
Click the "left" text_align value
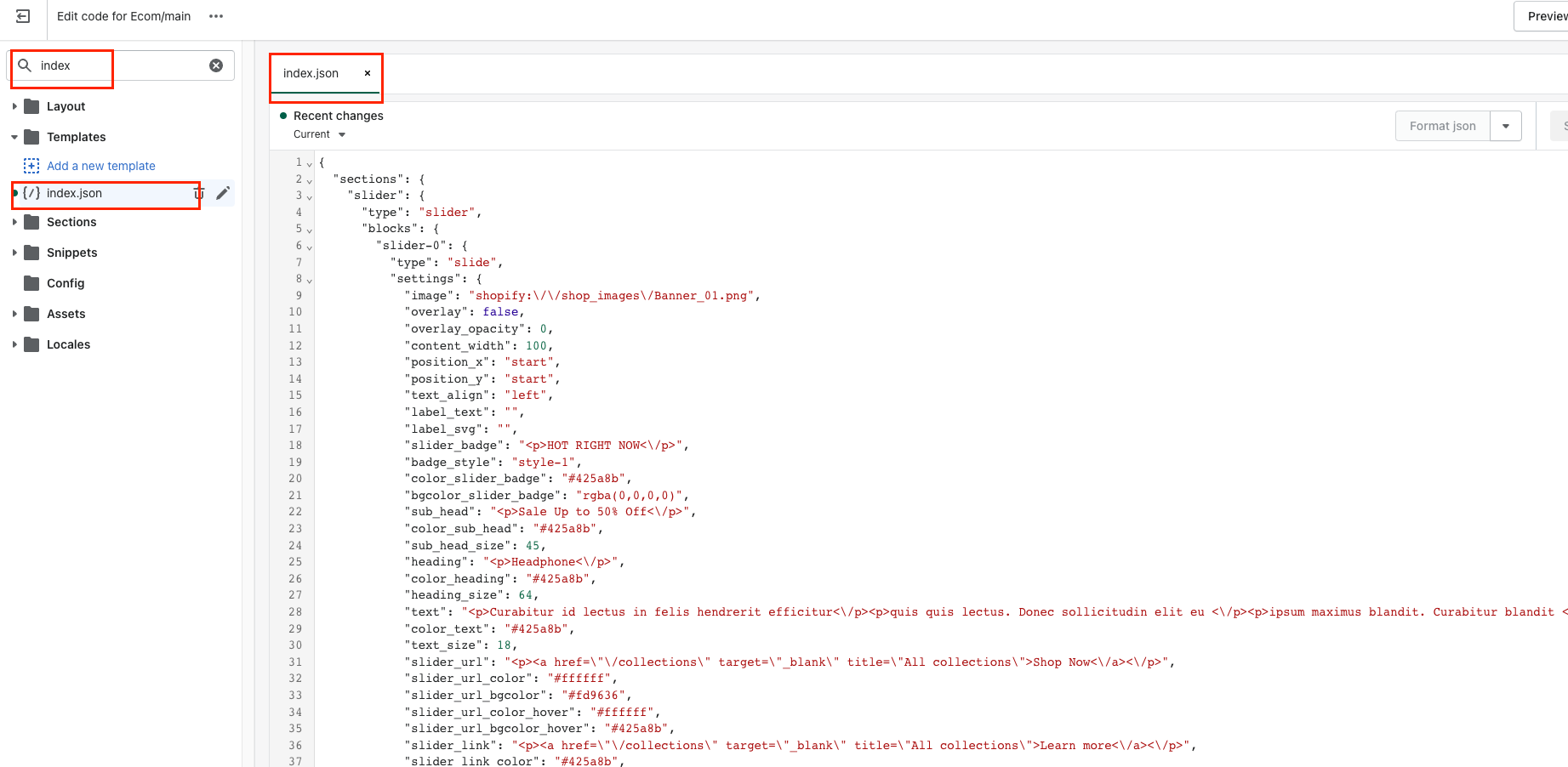click(526, 395)
